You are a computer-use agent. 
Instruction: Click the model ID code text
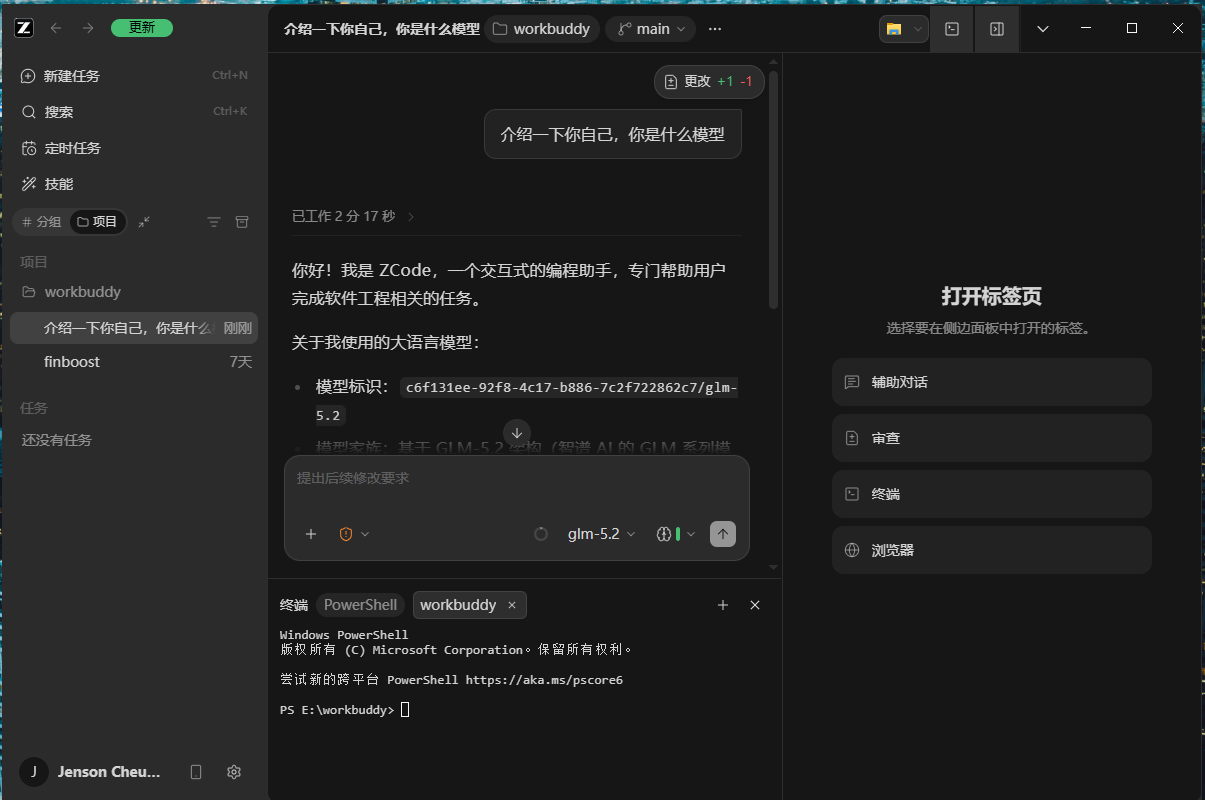(x=571, y=388)
